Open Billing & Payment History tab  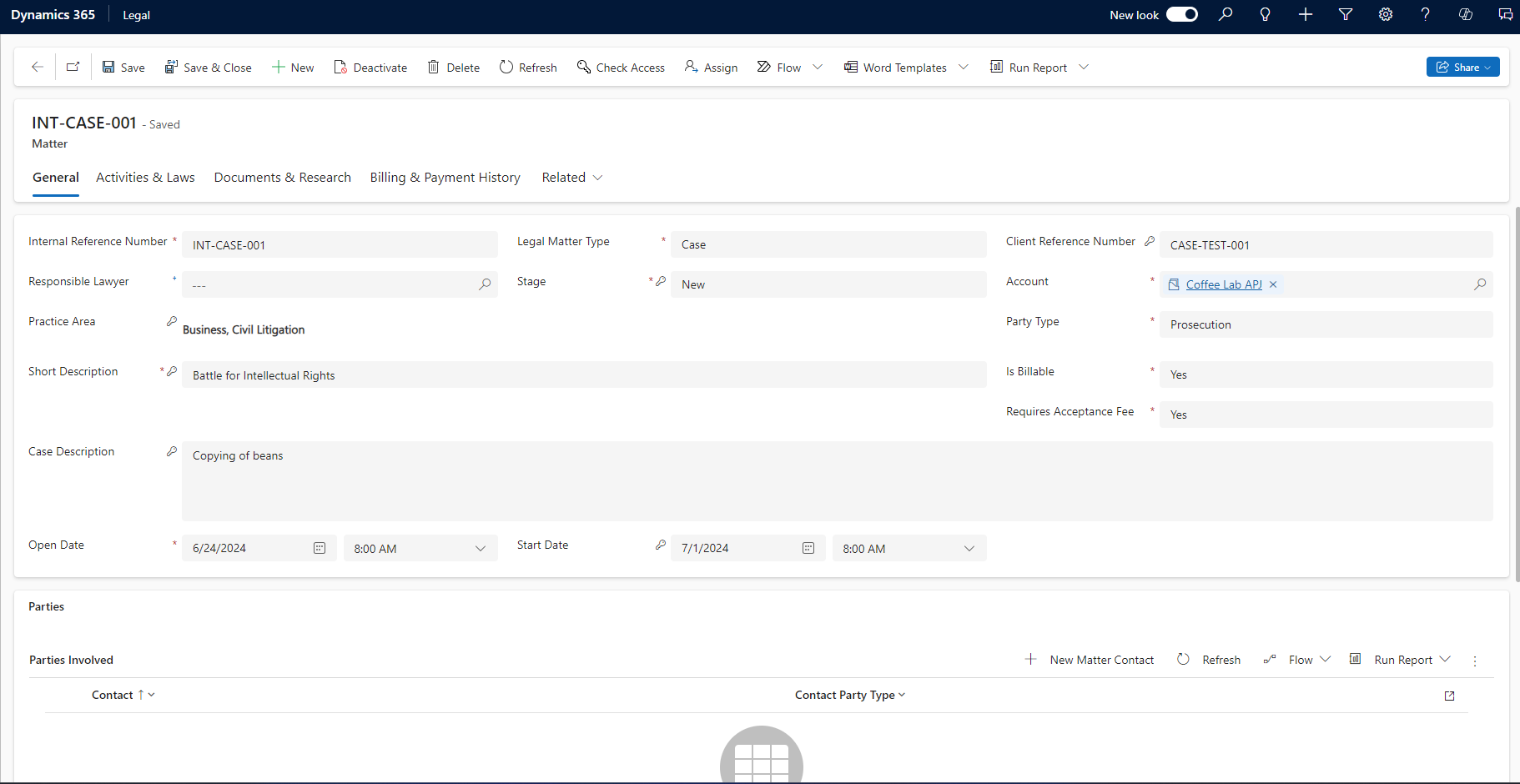(x=445, y=178)
